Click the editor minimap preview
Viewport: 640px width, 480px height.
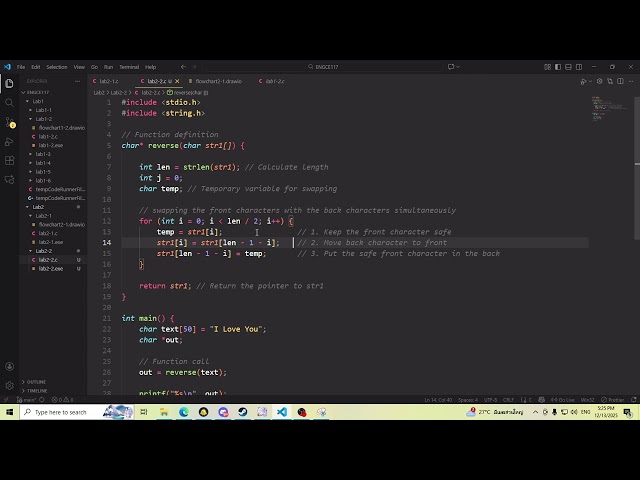click(x=610, y=109)
